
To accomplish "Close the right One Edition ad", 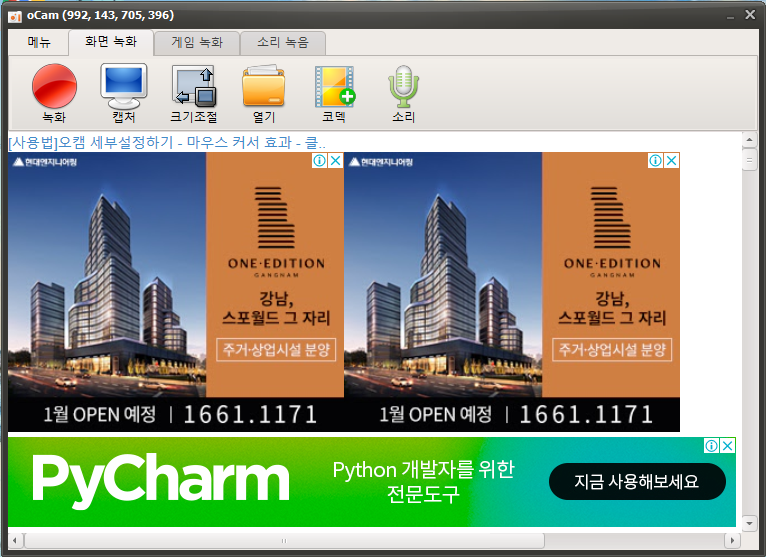I will (x=672, y=160).
